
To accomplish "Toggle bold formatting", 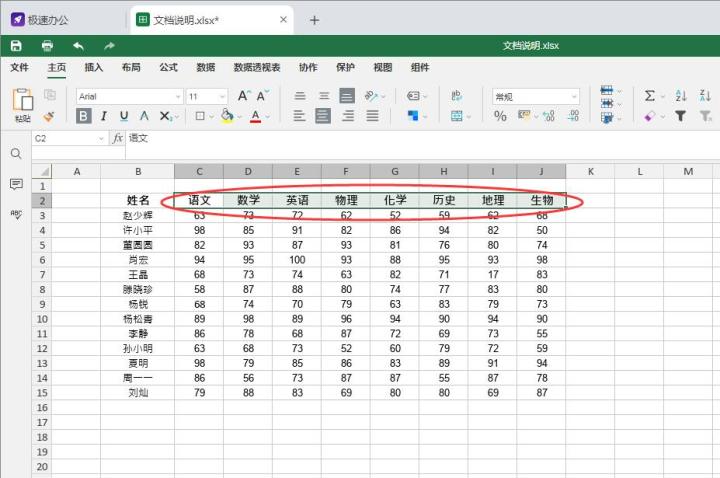I will coord(84,116).
